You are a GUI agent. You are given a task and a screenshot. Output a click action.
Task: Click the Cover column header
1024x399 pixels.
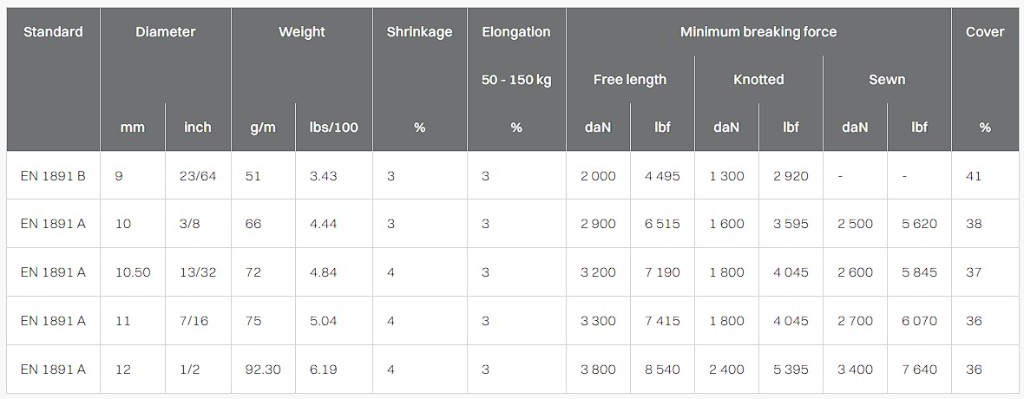pyautogui.click(x=985, y=32)
